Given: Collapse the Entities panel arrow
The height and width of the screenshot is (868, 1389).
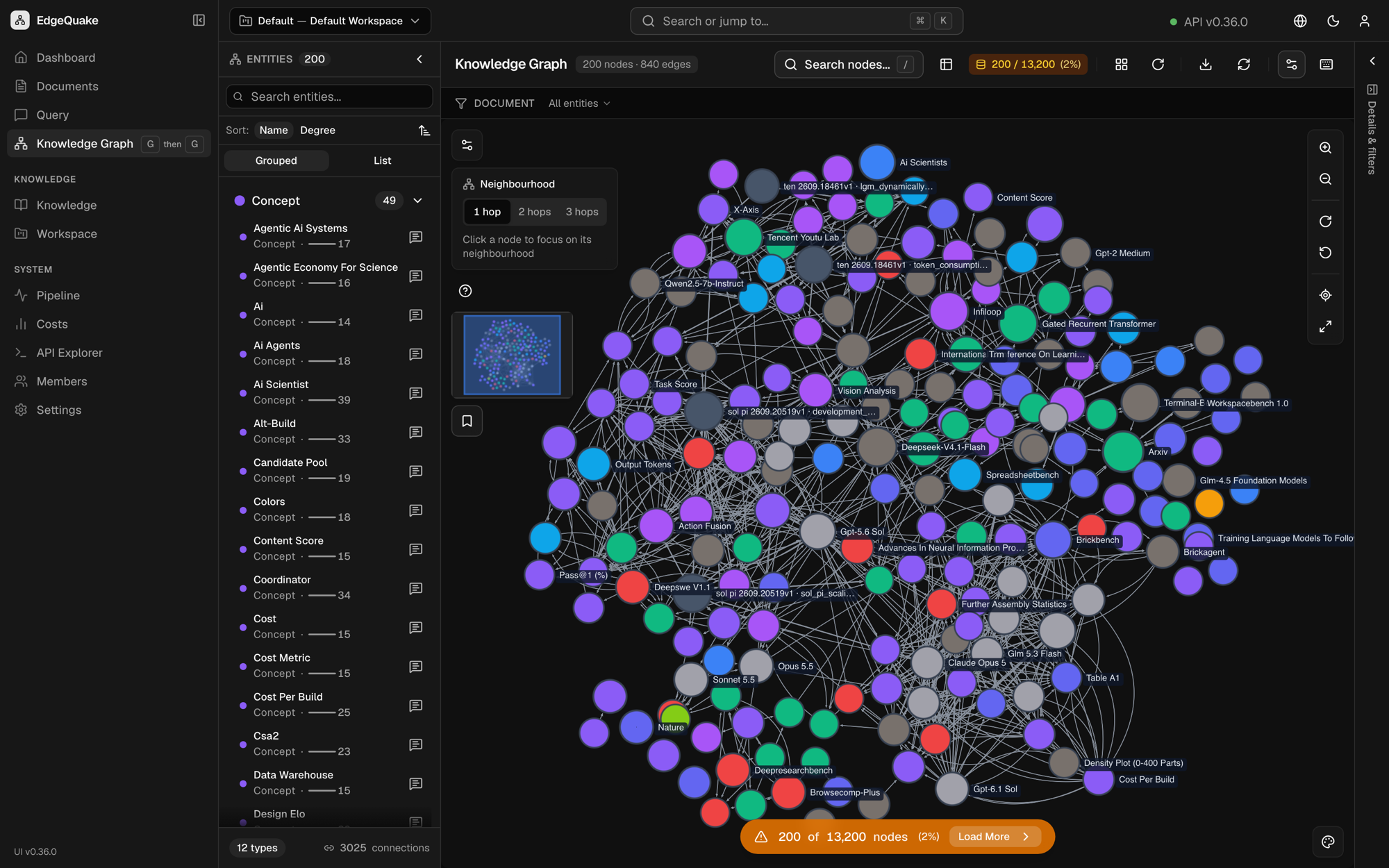Looking at the screenshot, I should [419, 59].
